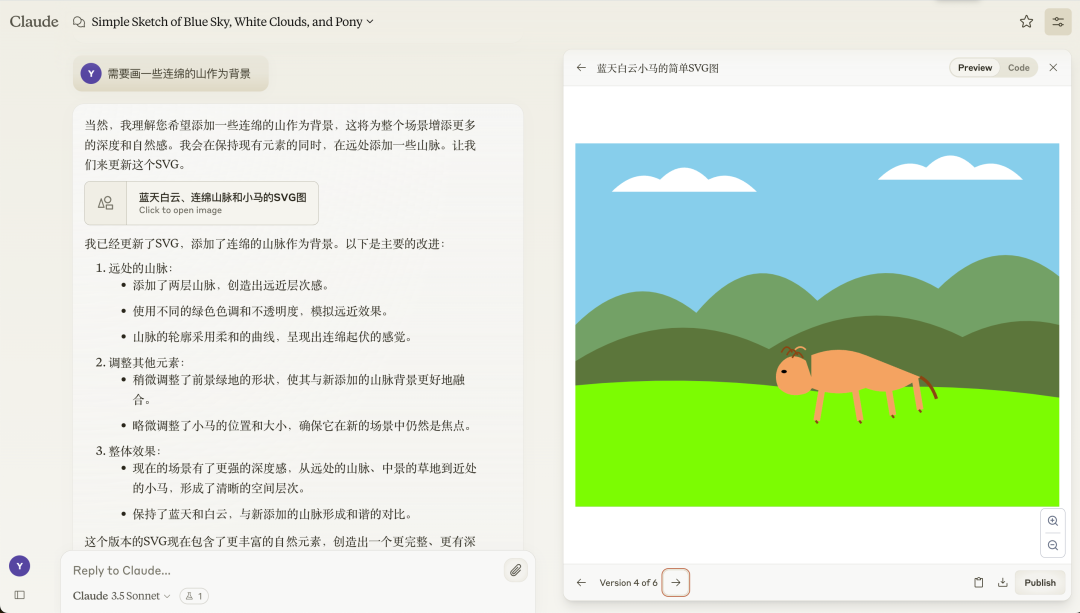
Task: Go to the previous version with the arrow
Action: (x=581, y=582)
